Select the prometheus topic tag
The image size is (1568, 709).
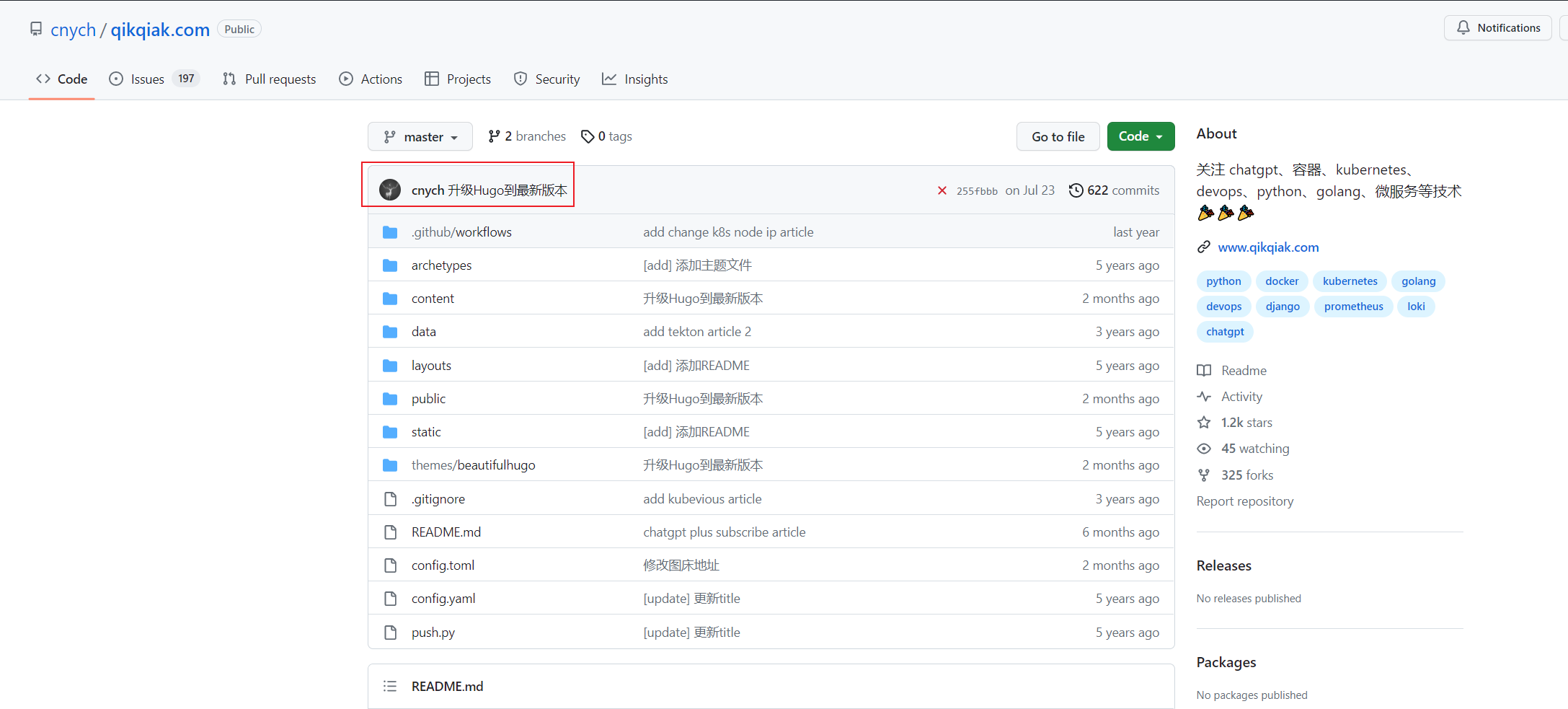[1353, 307]
